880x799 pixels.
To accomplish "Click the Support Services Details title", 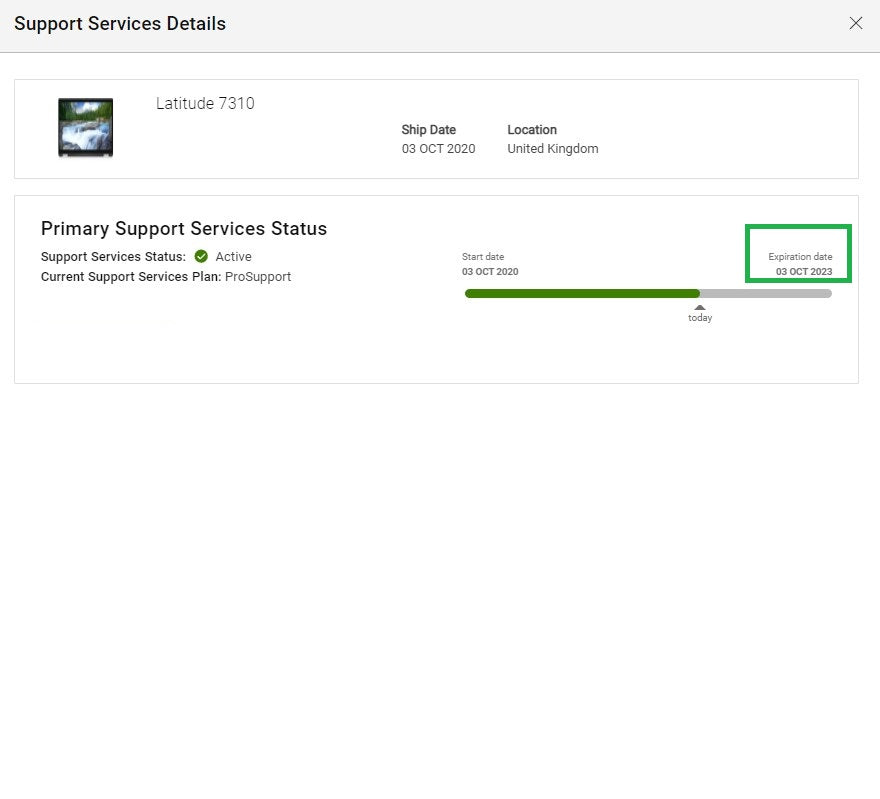I will tap(120, 23).
